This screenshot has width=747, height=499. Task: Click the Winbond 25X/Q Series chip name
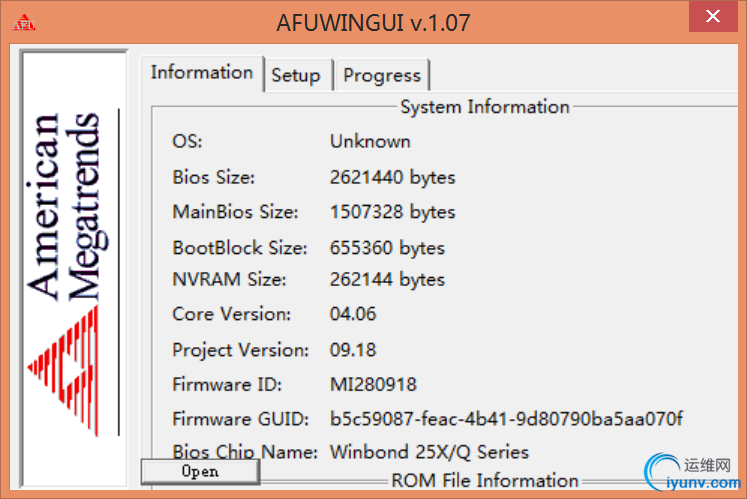click(x=429, y=452)
